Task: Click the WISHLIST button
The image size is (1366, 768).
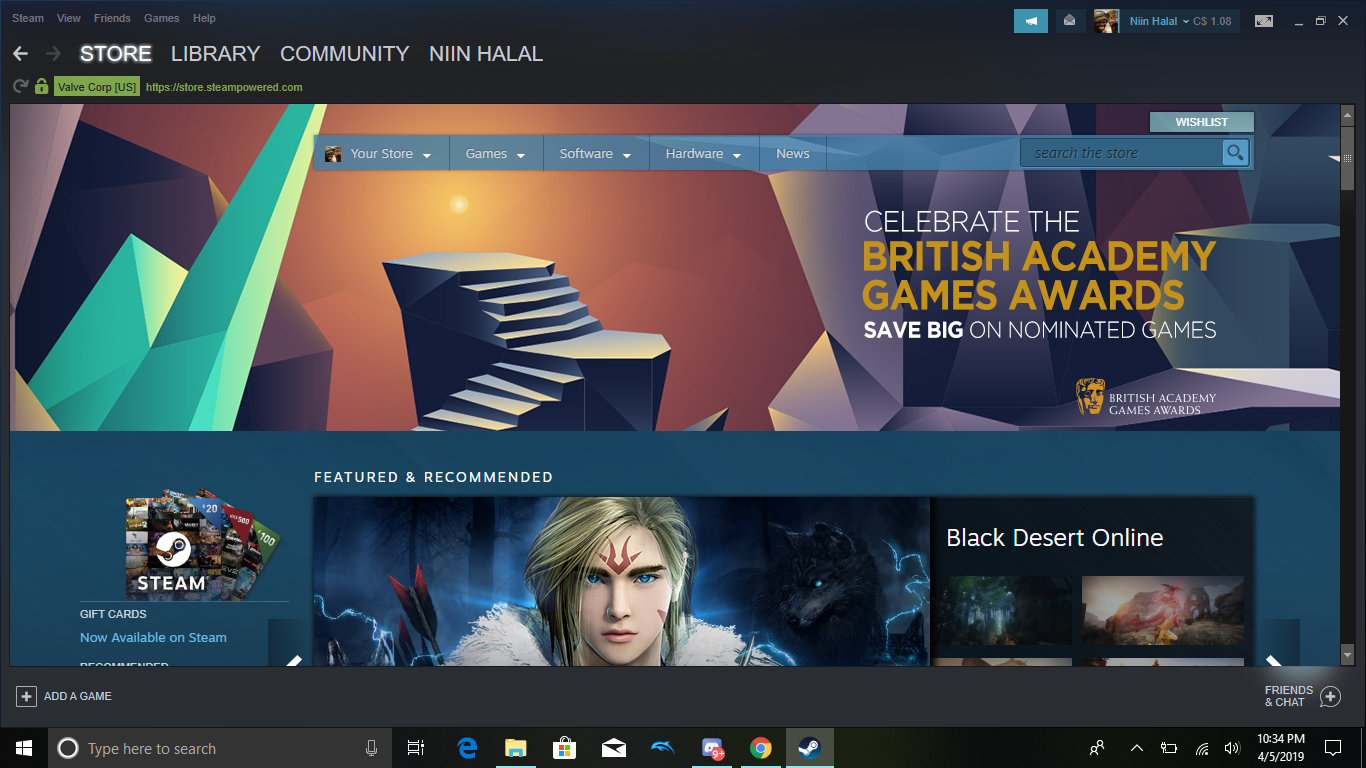Action: 1201,122
